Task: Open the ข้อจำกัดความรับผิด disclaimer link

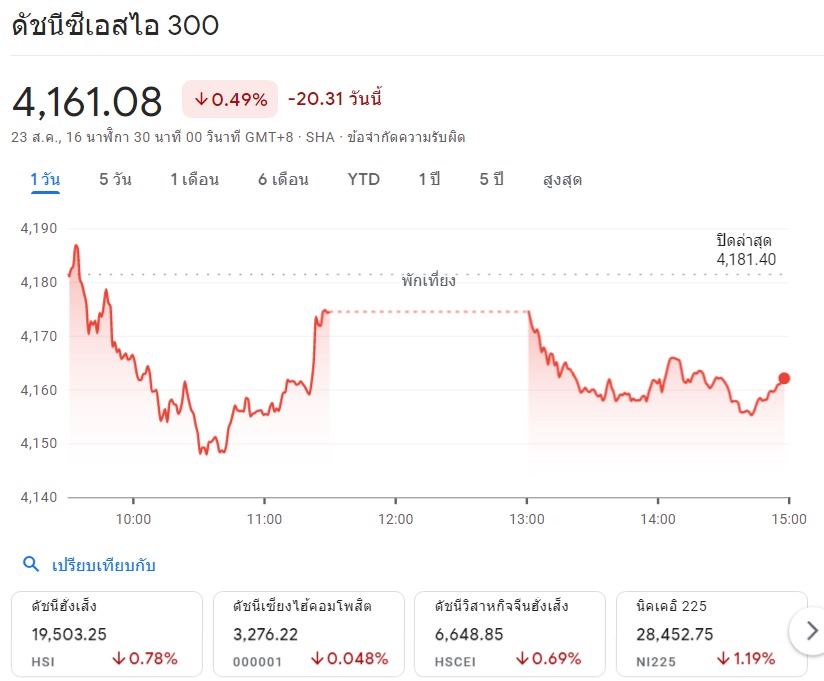Action: pyautogui.click(x=405, y=137)
